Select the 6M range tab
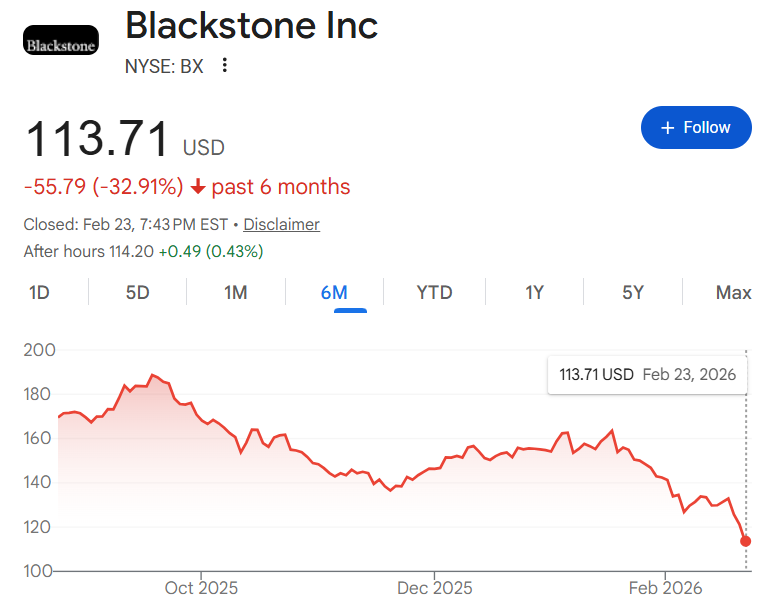The image size is (774, 609). (x=334, y=293)
